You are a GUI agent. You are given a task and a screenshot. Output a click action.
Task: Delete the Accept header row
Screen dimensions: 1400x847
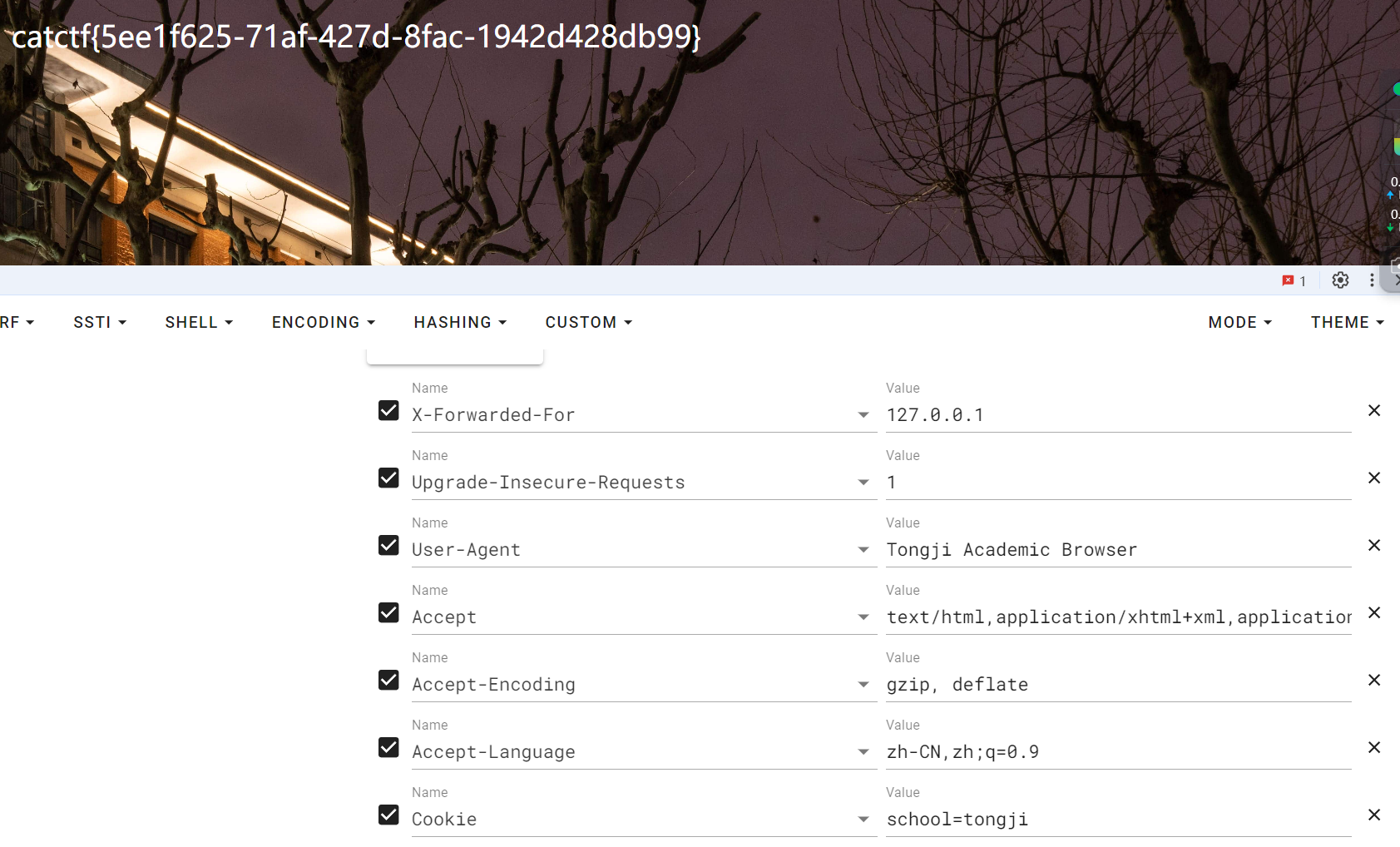(x=1374, y=612)
